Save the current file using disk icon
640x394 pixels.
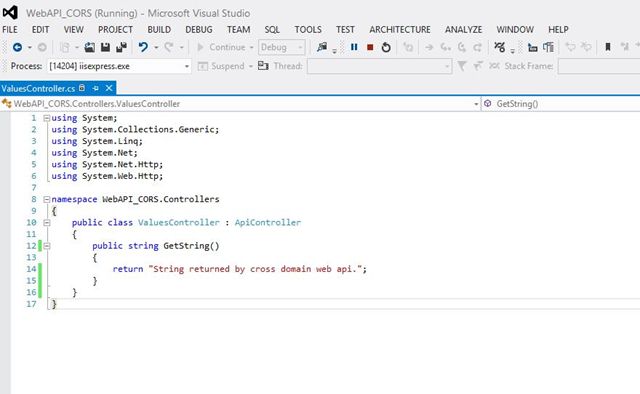[105, 47]
